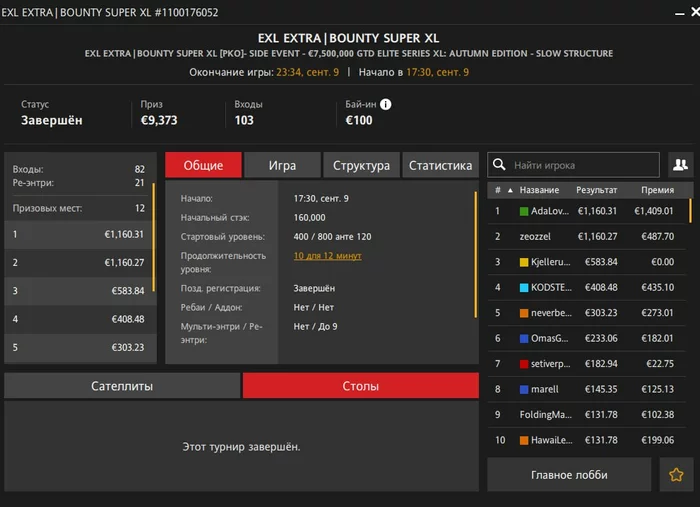700x507 pixels.
Task: Open the Статистика tab
Action: point(440,165)
